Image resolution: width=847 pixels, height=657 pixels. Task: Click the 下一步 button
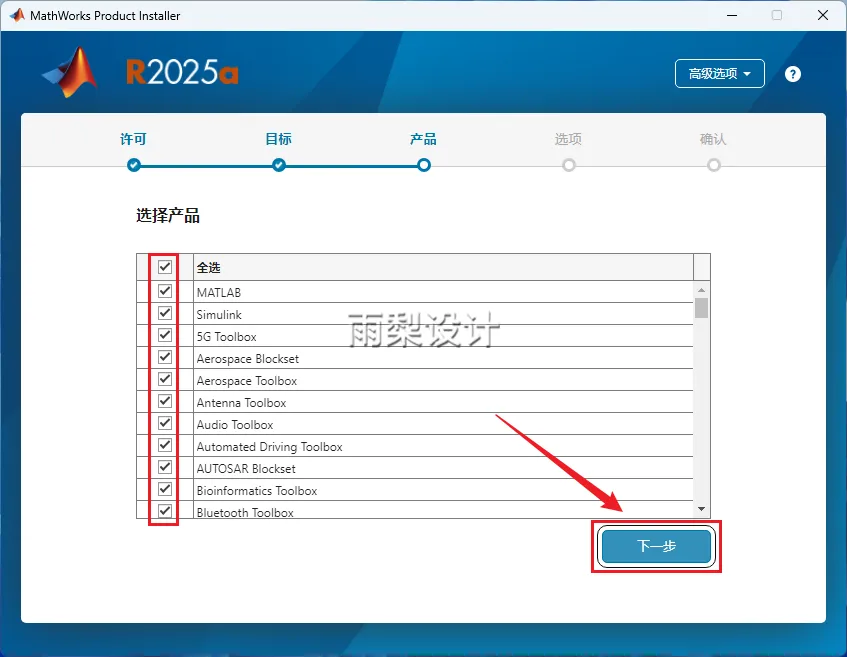pyautogui.click(x=656, y=546)
